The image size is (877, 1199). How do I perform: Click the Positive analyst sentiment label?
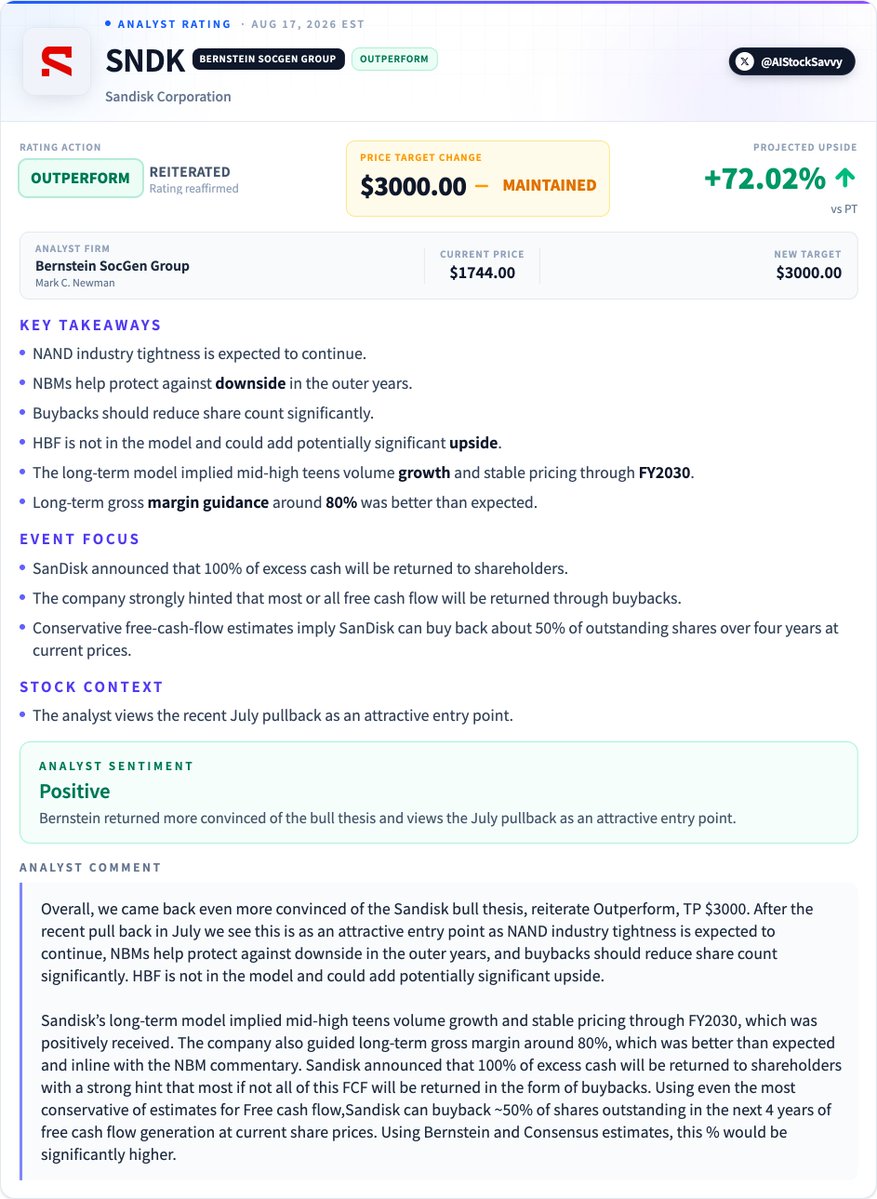[74, 791]
